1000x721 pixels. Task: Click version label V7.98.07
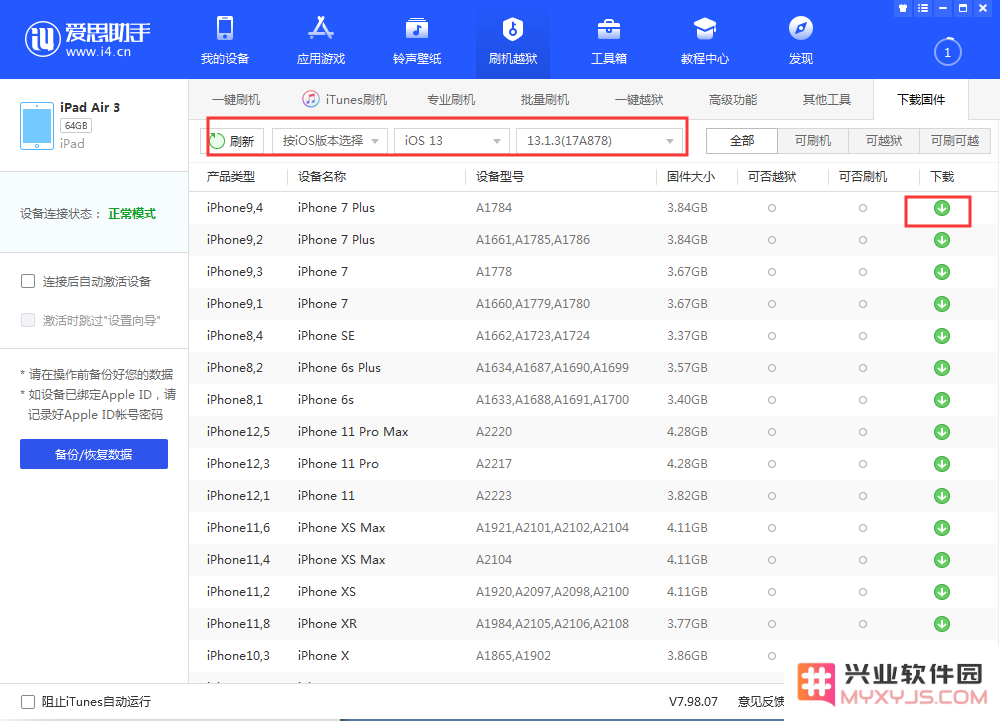tap(693, 702)
